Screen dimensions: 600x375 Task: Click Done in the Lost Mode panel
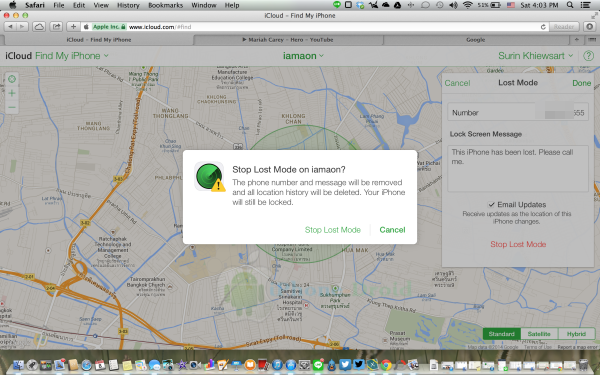[581, 83]
